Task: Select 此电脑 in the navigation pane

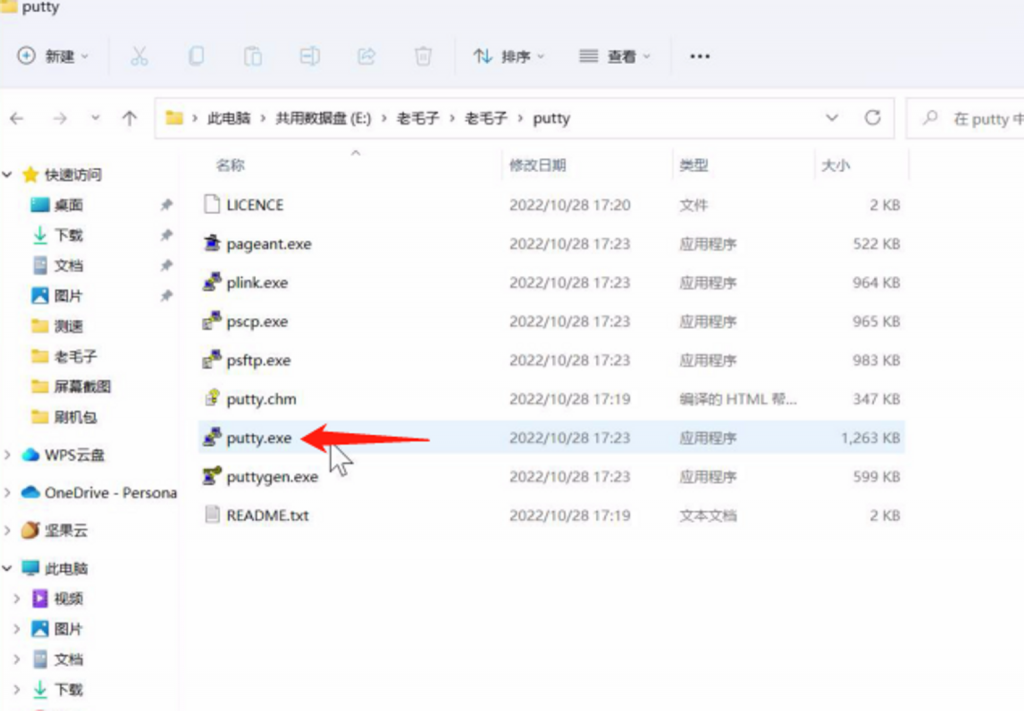Action: (65, 568)
